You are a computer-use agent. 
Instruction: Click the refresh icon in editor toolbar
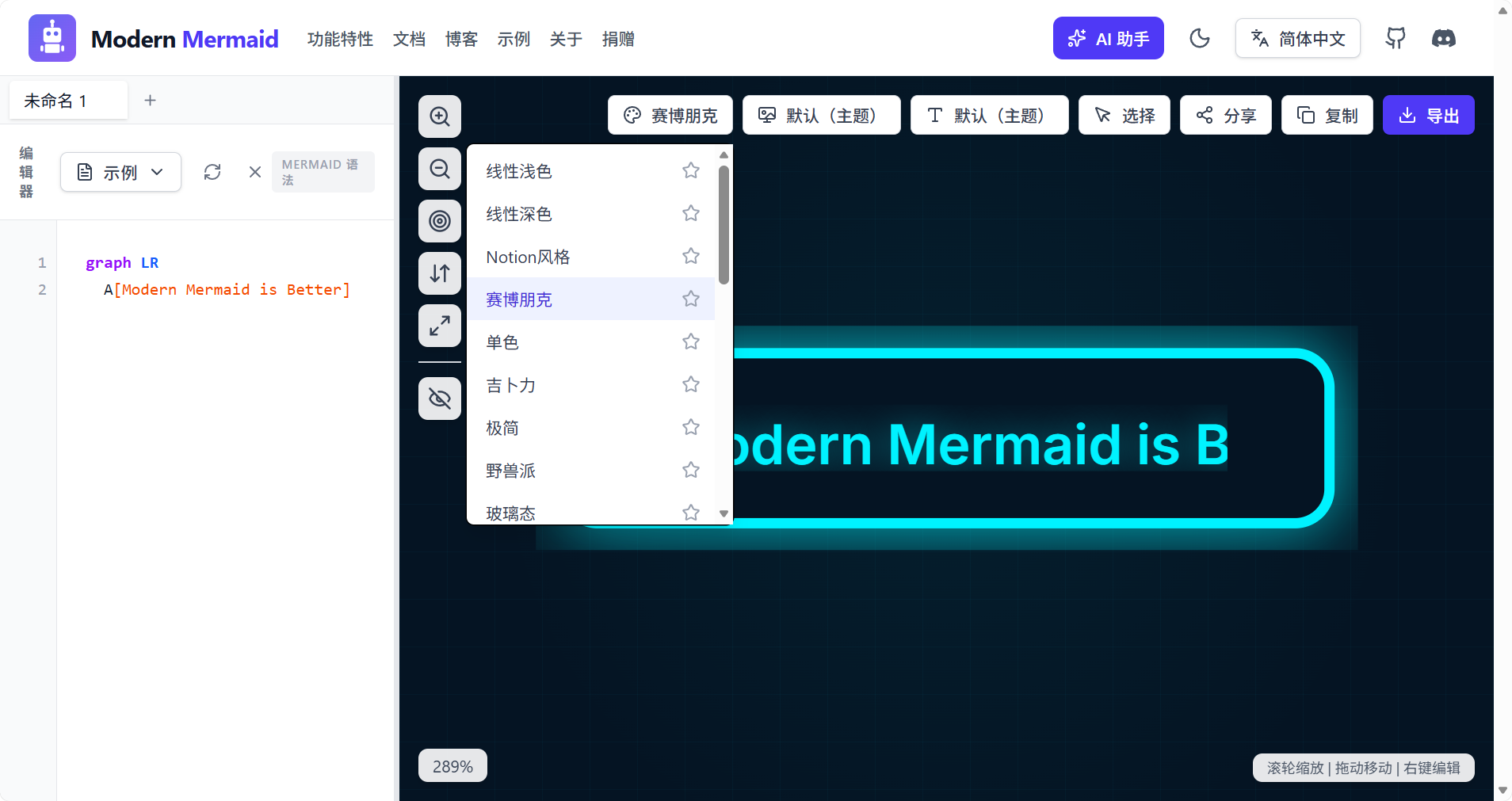pyautogui.click(x=212, y=172)
